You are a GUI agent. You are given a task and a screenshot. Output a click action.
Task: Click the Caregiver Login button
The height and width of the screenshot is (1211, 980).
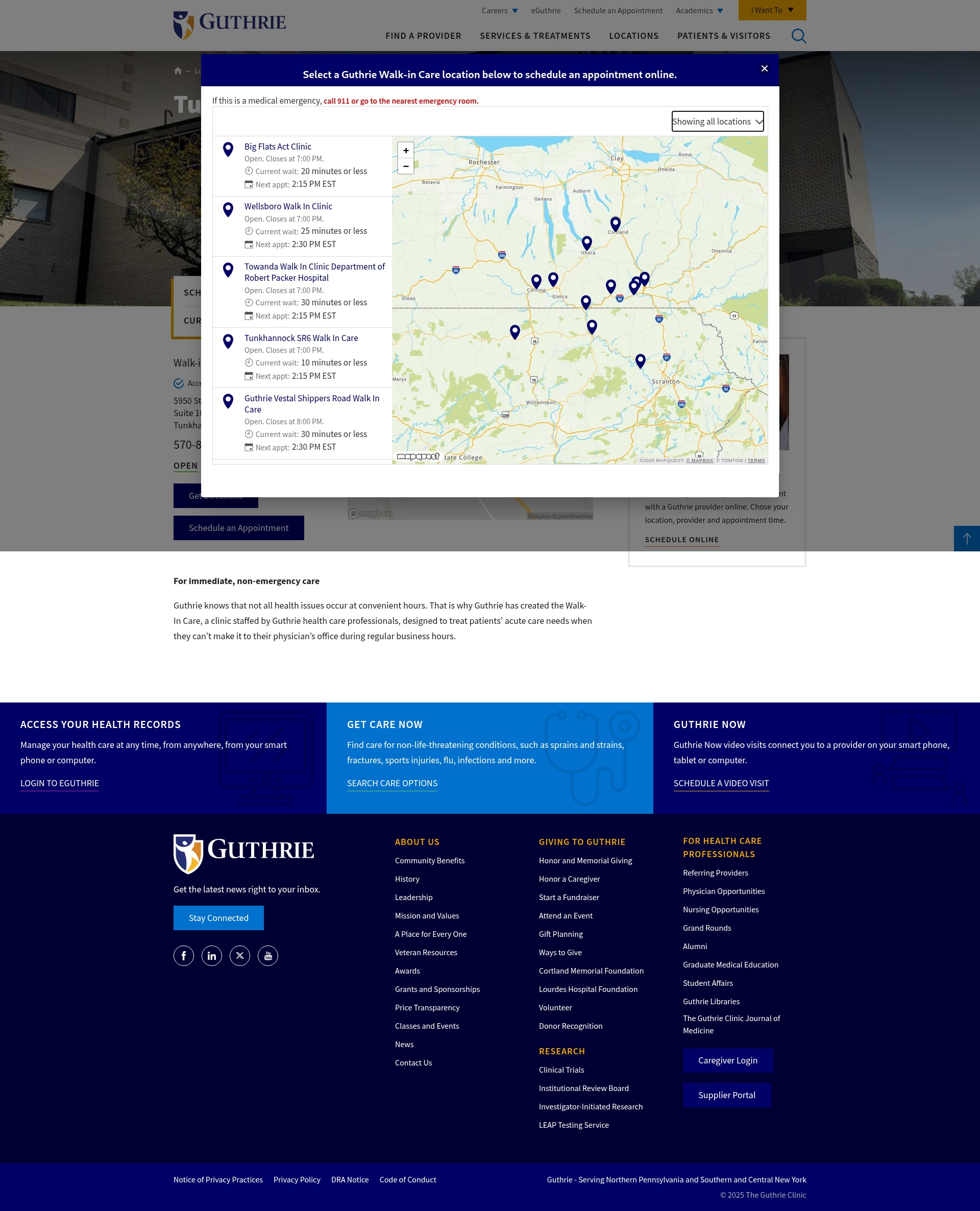(728, 1060)
